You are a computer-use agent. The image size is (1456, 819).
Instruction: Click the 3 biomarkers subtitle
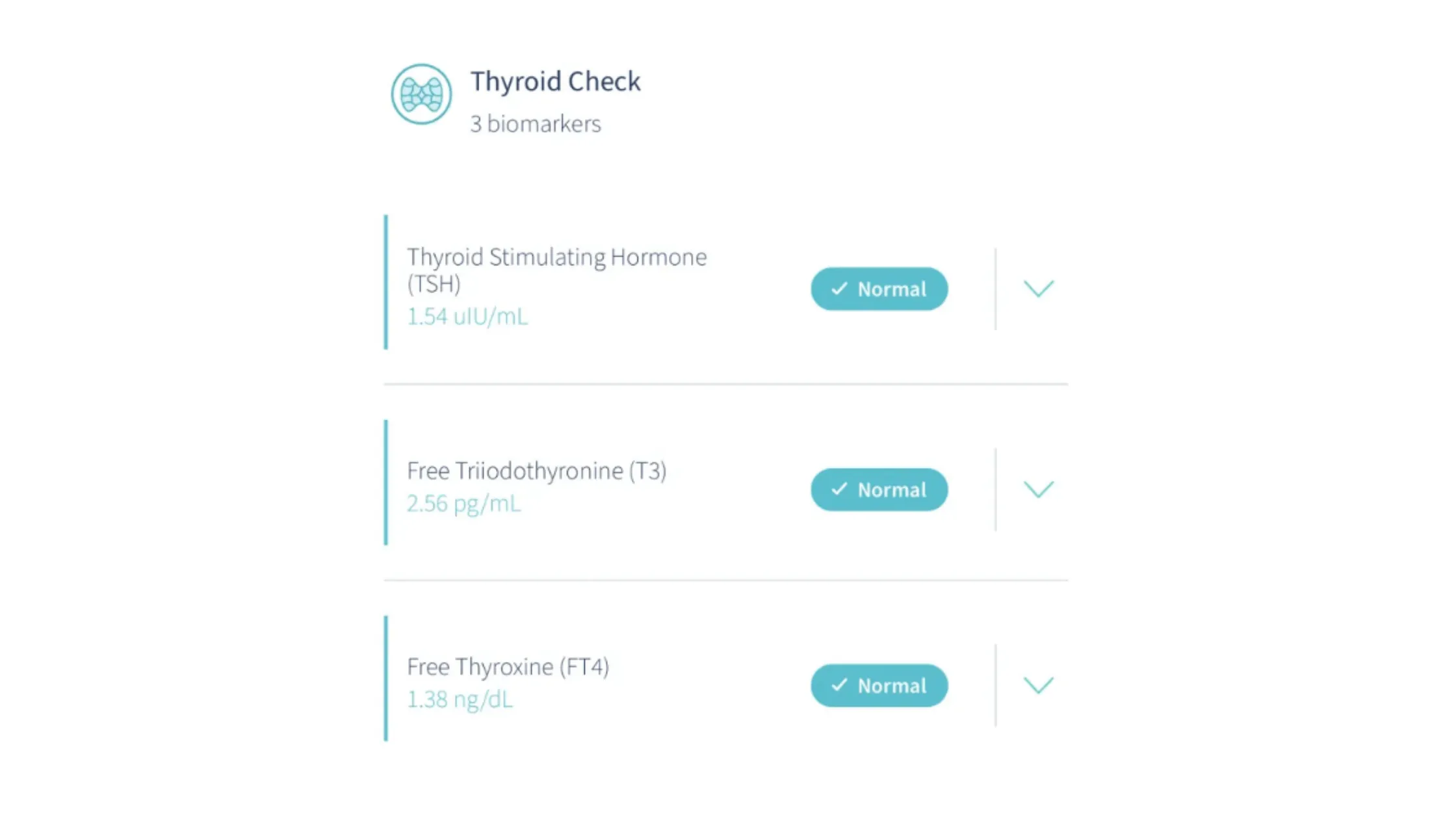pos(536,123)
